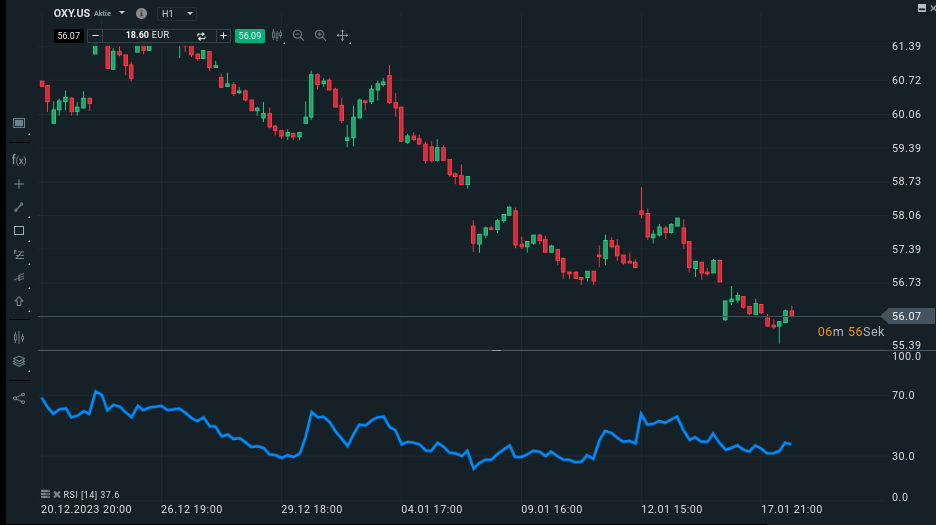The image size is (936, 525).
Task: Click the 18.60 EUR volume input field
Action: [x=147, y=36]
